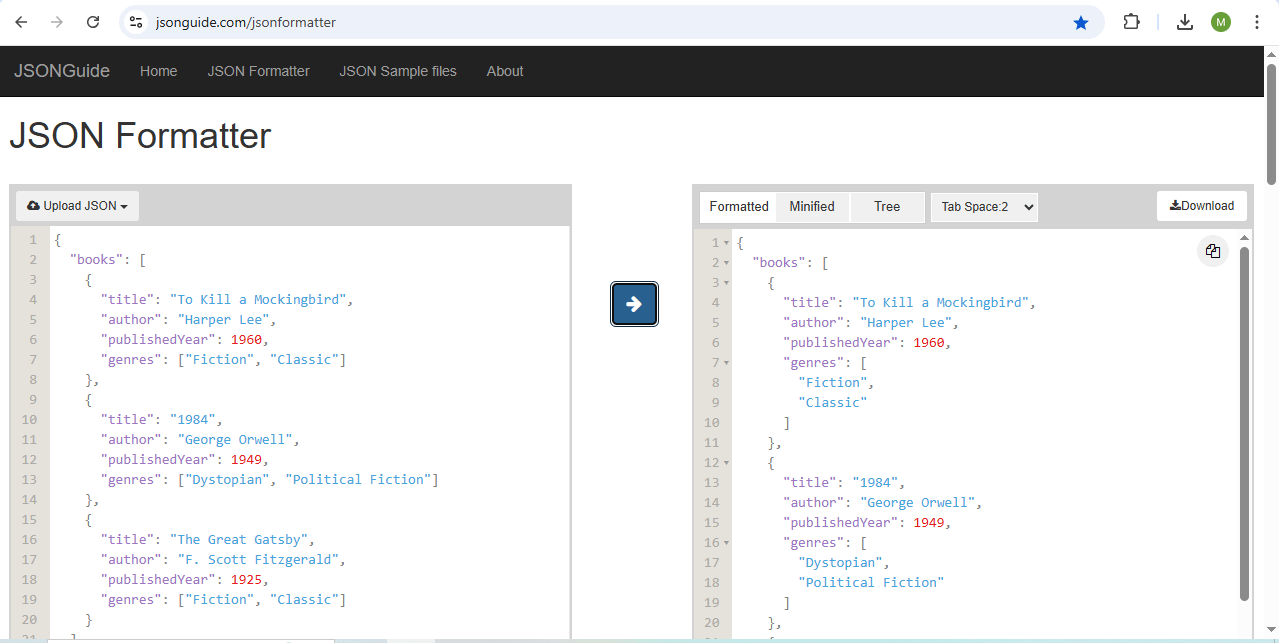Open the browser extensions puzzle icon
This screenshot has height=643, width=1279.
[1131, 22]
